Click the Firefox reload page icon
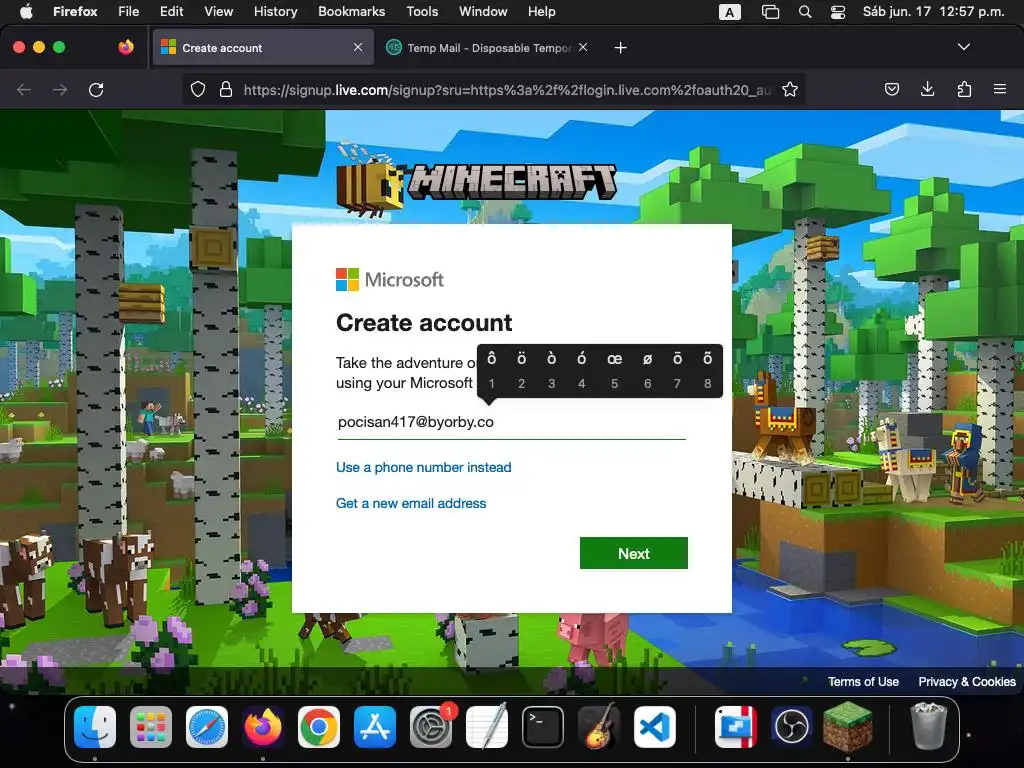This screenshot has width=1024, height=768. (96, 89)
